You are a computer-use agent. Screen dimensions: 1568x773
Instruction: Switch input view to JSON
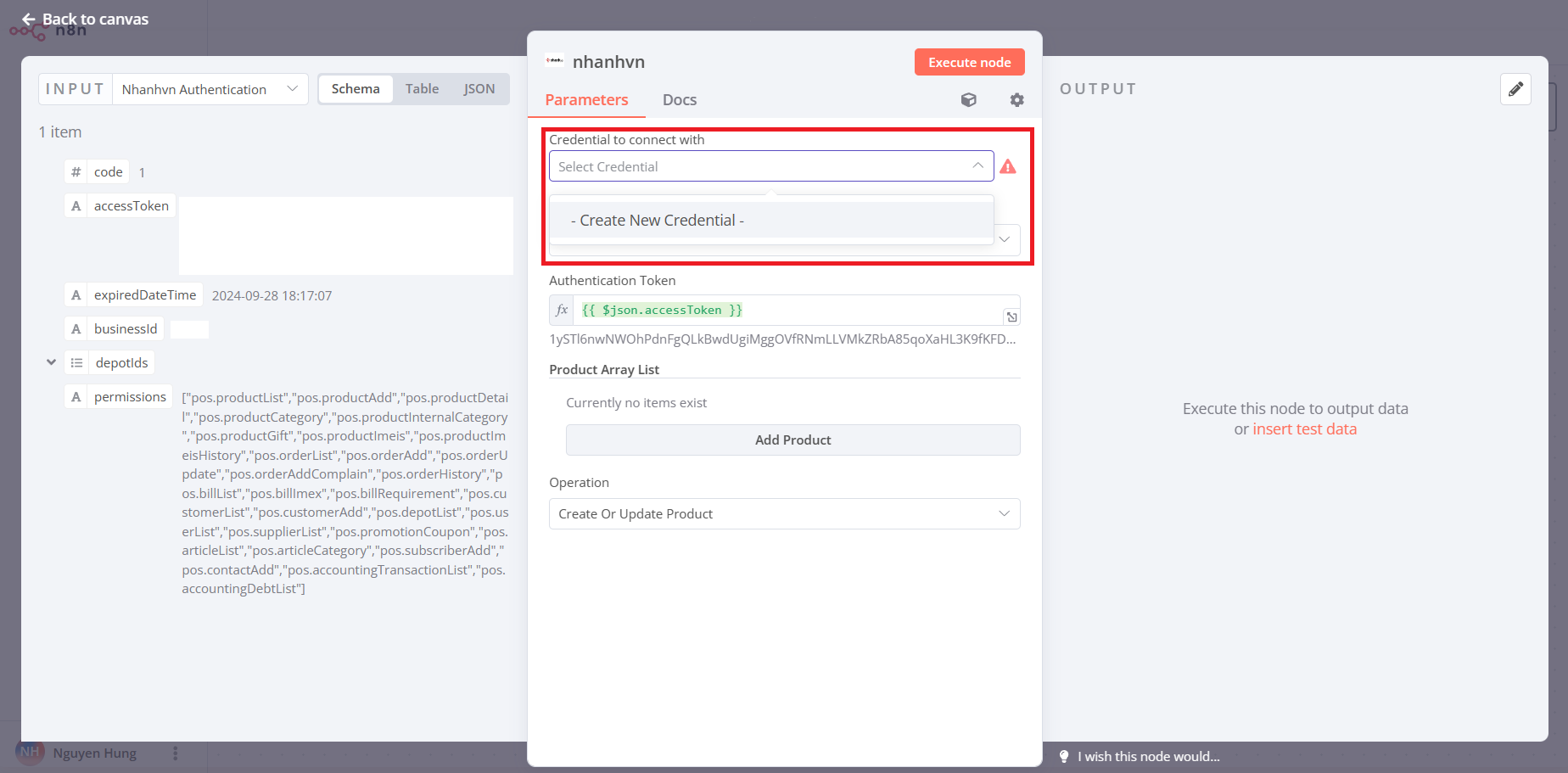tap(479, 89)
